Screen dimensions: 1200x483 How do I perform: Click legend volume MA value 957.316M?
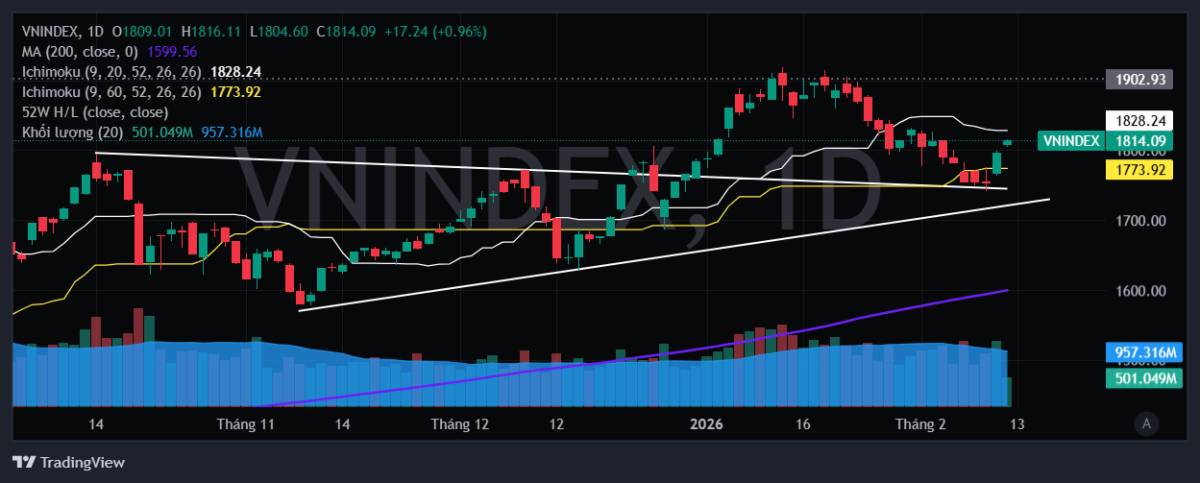(x=232, y=132)
